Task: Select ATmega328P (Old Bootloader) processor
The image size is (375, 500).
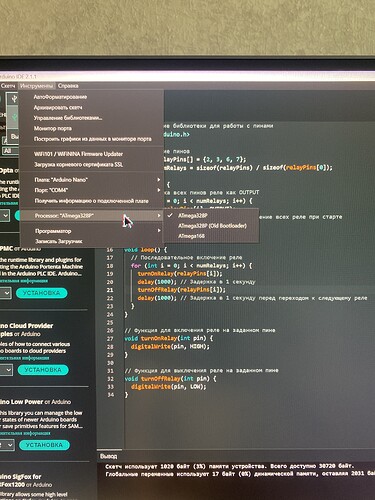Action: click(212, 226)
